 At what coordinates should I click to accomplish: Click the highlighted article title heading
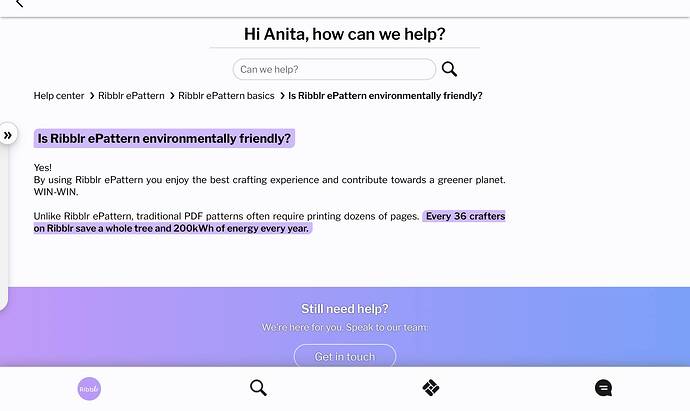[164, 138]
